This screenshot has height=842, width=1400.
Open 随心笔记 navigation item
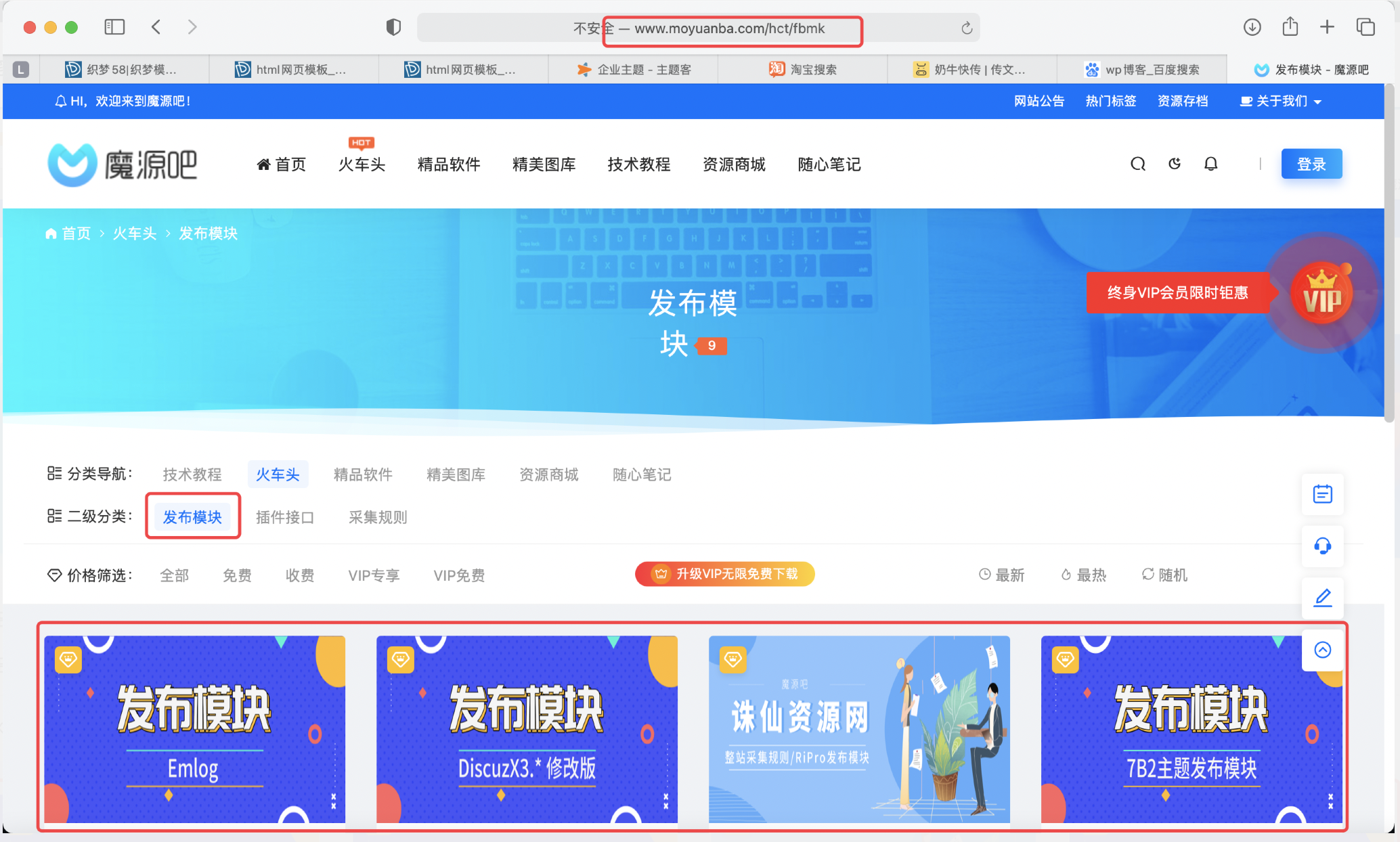click(x=829, y=164)
